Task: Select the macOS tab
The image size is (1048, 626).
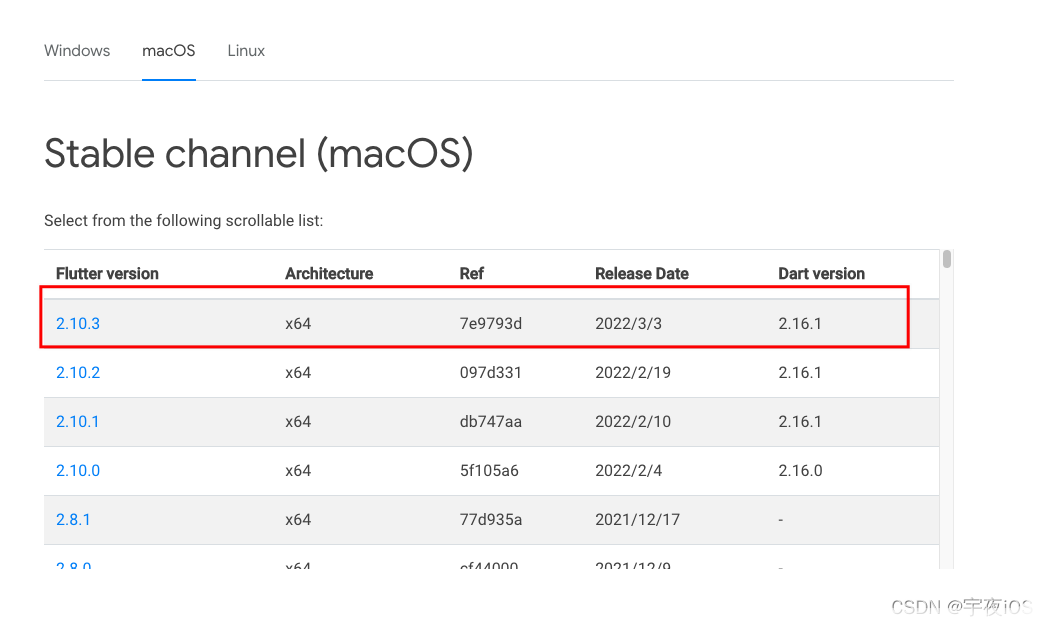Action: pyautogui.click(x=168, y=51)
